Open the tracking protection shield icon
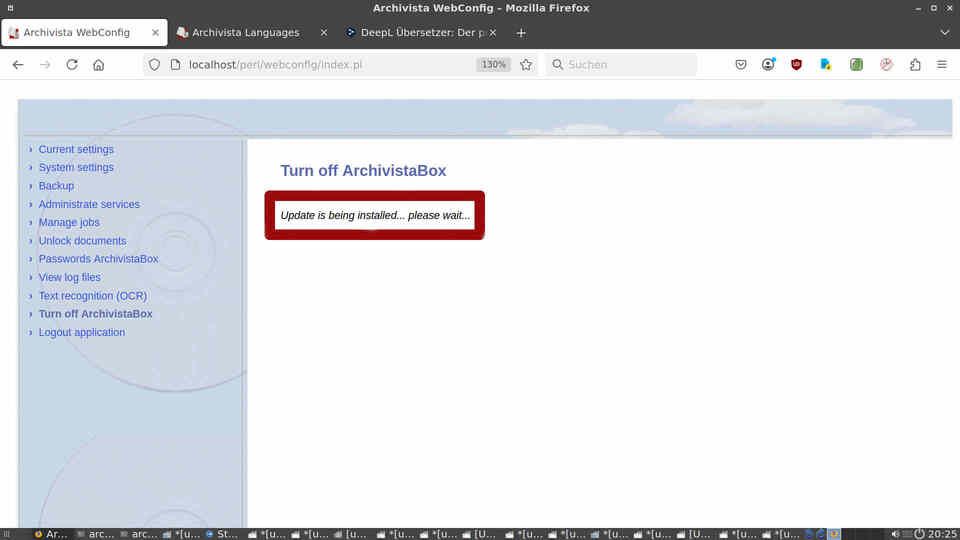This screenshot has width=960, height=540. pyautogui.click(x=154, y=64)
